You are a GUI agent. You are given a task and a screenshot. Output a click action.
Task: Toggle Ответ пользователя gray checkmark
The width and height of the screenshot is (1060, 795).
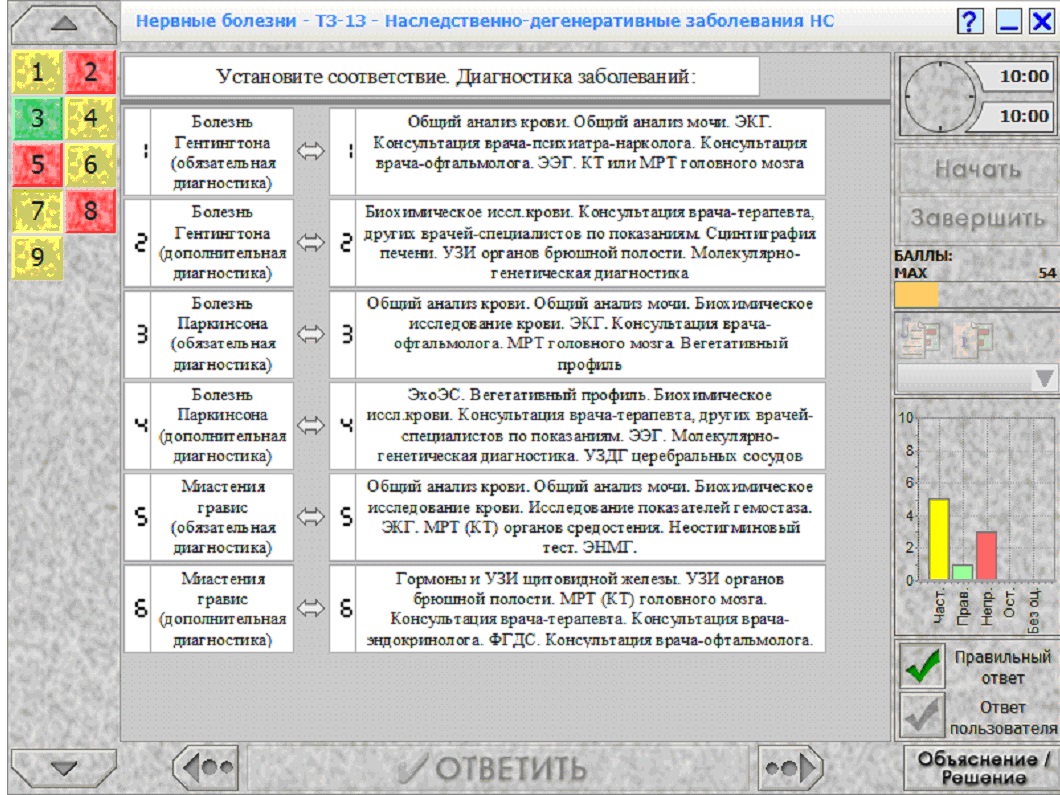[922, 715]
